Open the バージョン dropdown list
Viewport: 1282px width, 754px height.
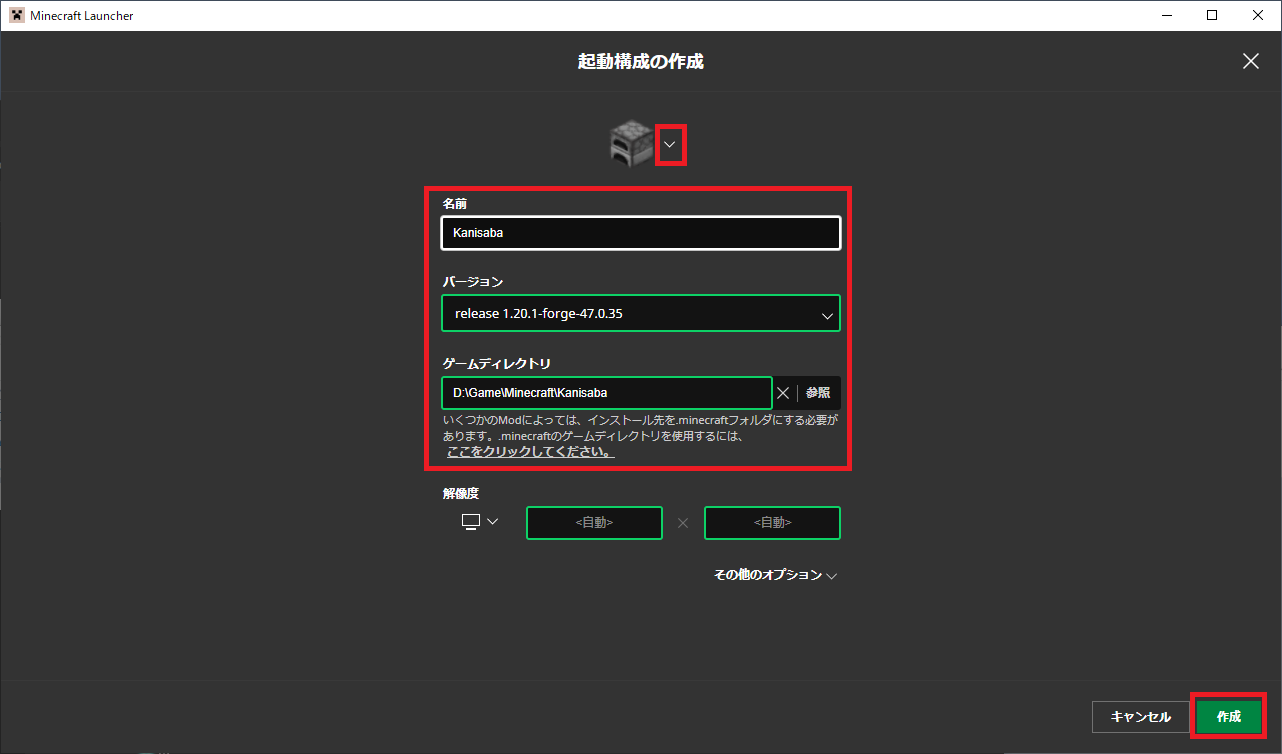pos(640,314)
